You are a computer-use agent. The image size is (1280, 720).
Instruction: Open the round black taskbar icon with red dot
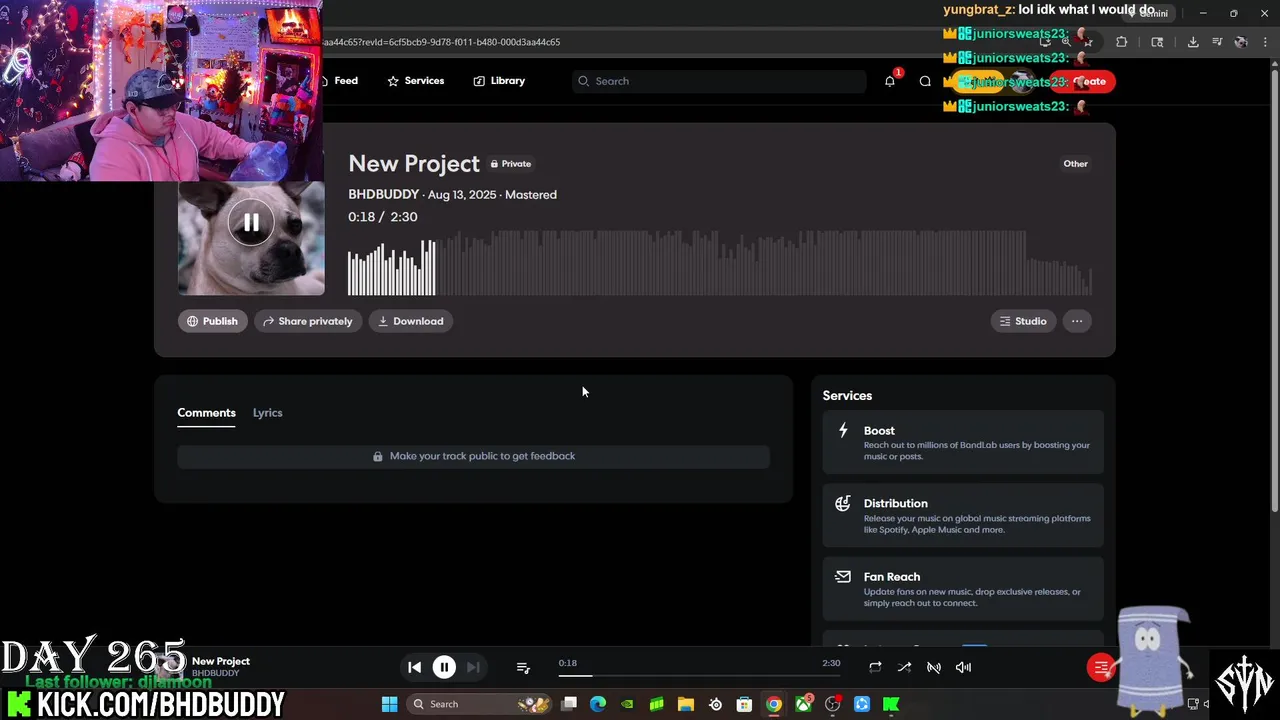coord(832,704)
